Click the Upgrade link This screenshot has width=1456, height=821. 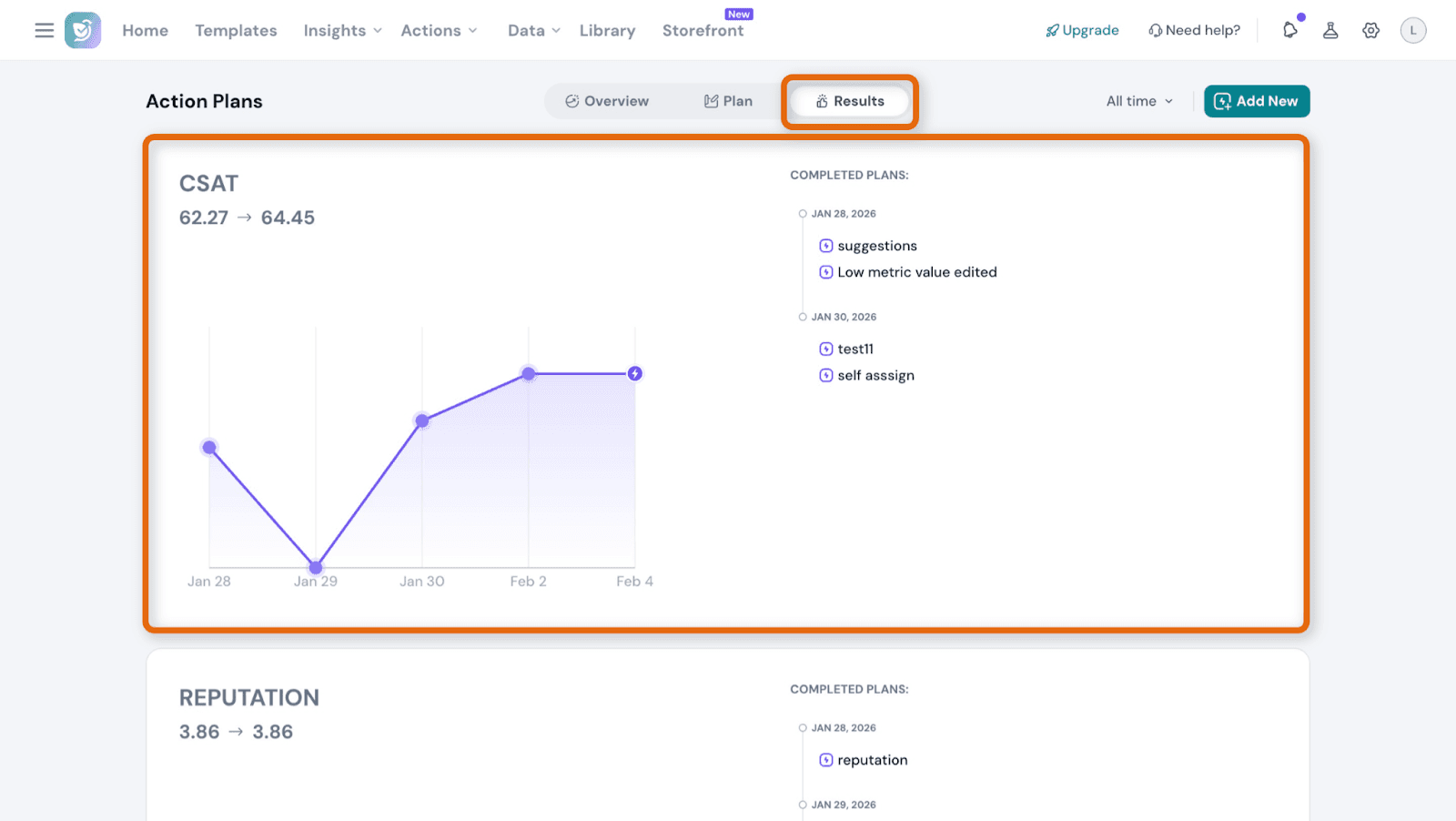[1082, 30]
